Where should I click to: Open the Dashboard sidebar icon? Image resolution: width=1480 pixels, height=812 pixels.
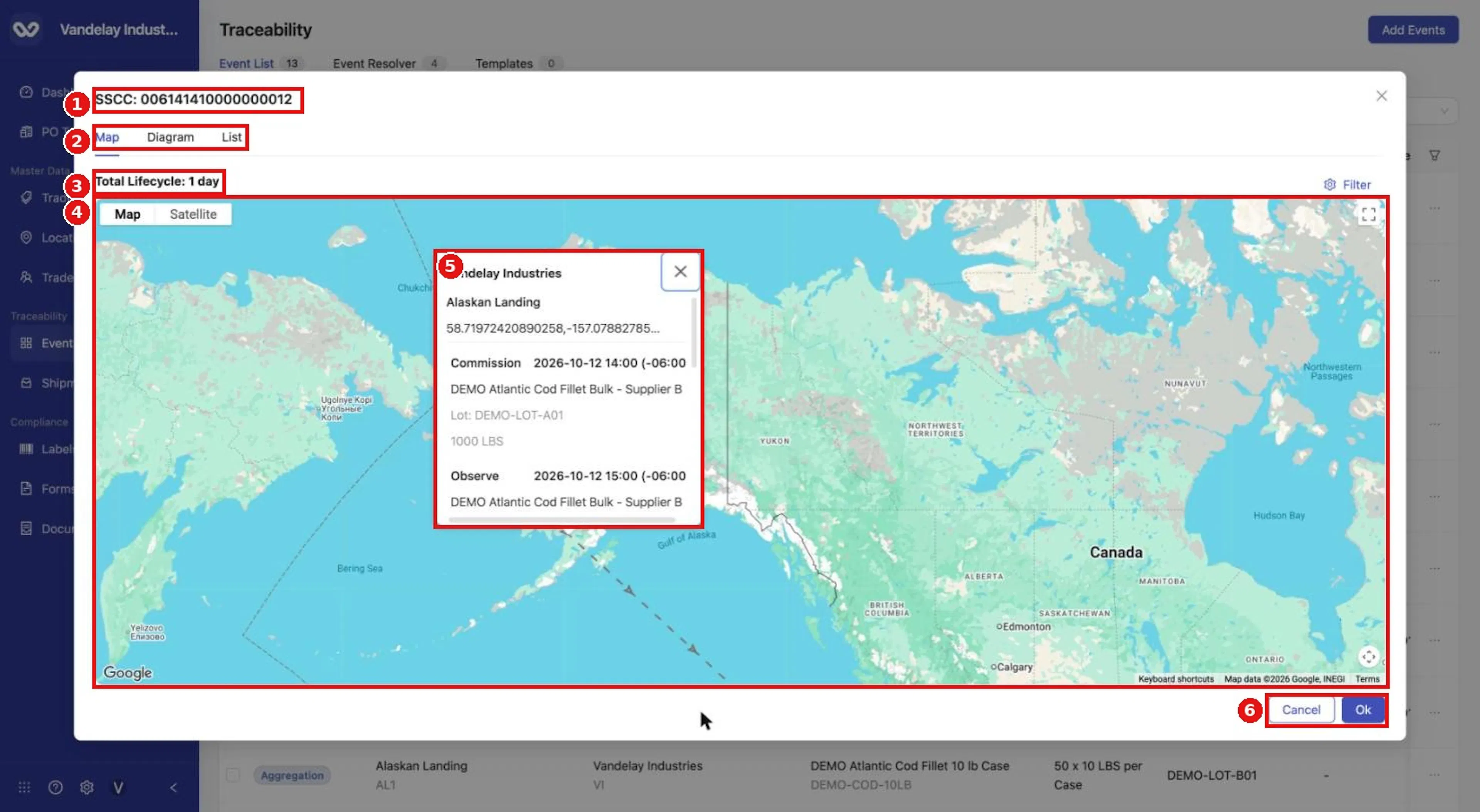[x=26, y=92]
